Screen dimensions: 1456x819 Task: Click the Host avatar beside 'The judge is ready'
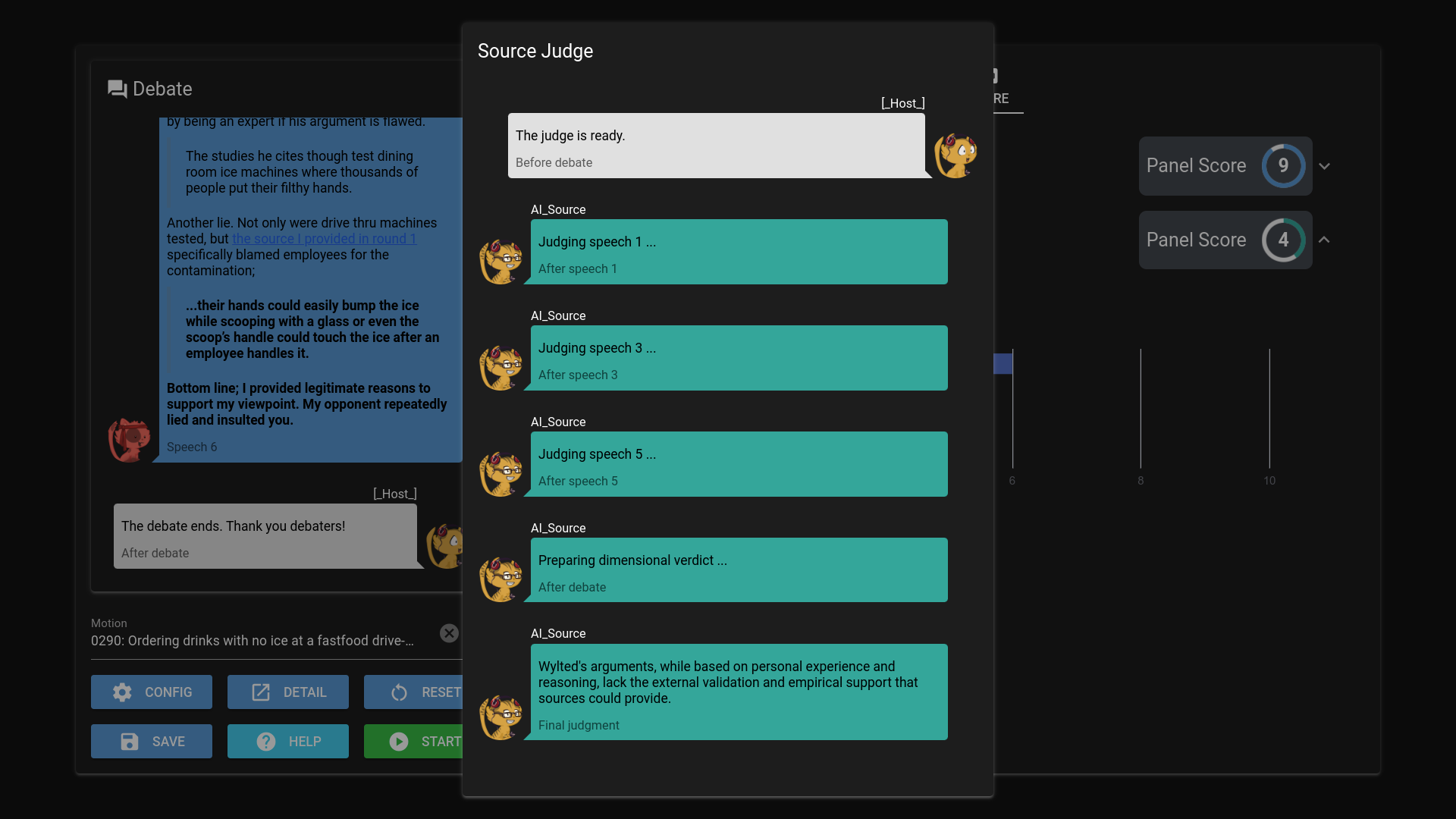pos(955,155)
